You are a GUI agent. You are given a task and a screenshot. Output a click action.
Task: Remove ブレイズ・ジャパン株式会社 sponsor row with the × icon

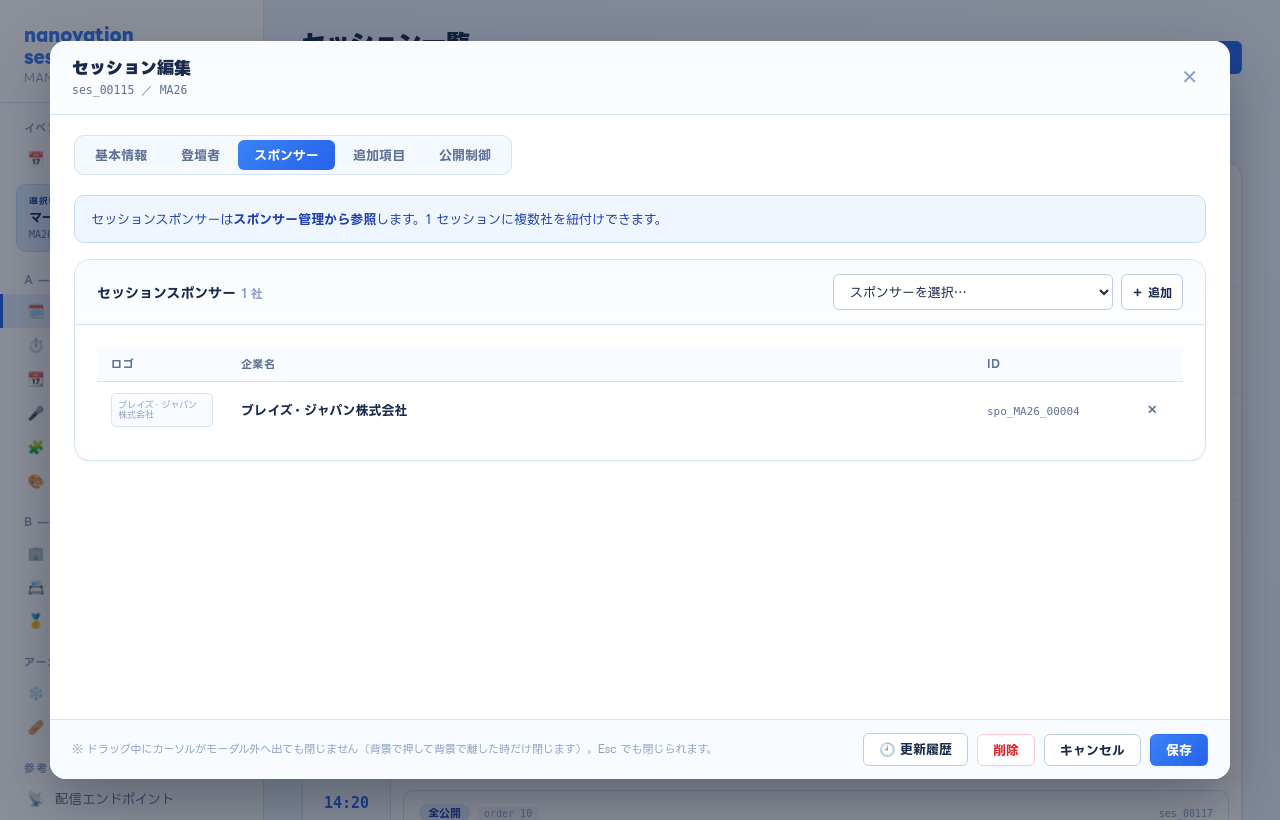click(1152, 410)
